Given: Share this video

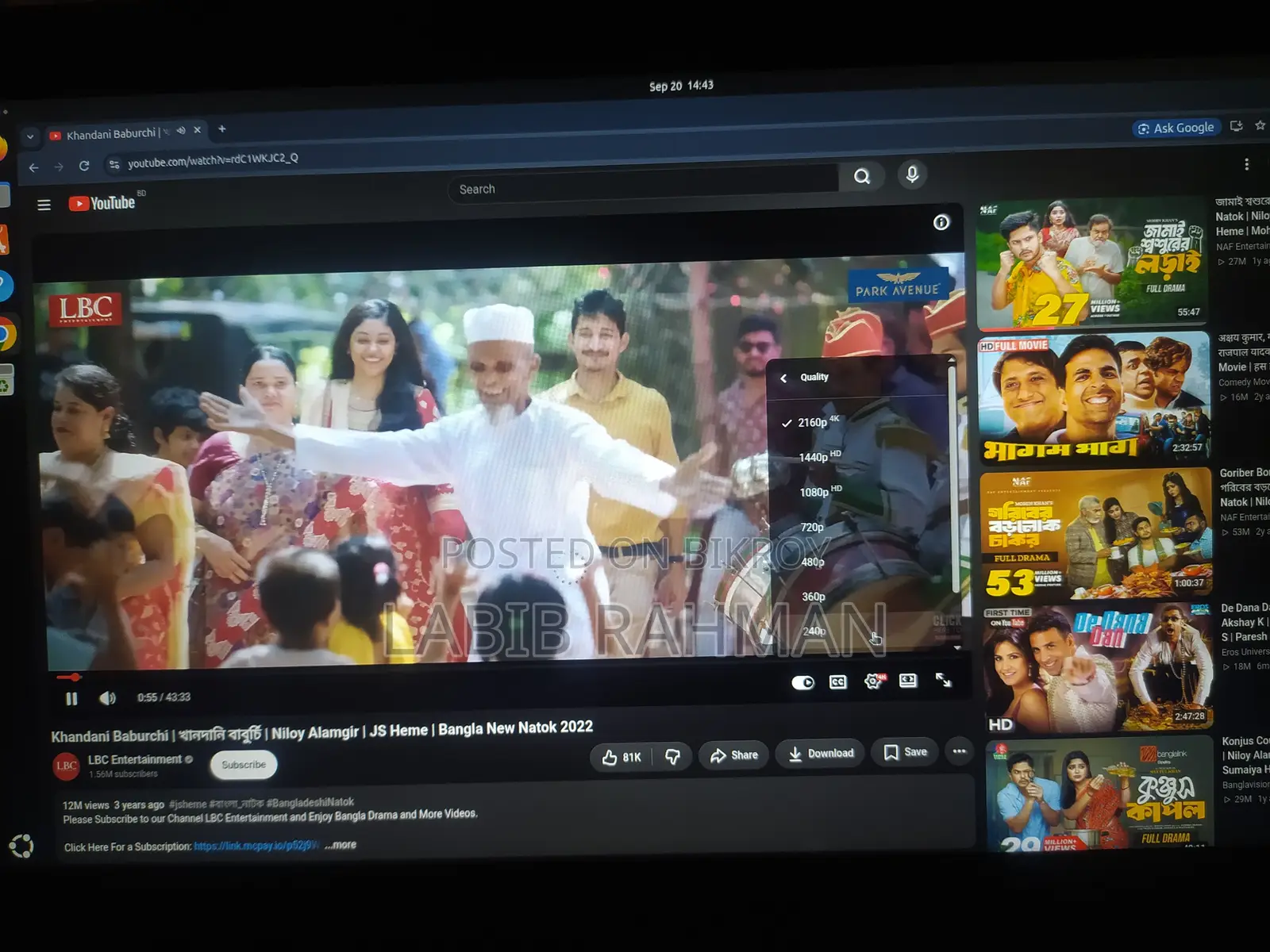Looking at the screenshot, I should click(734, 755).
